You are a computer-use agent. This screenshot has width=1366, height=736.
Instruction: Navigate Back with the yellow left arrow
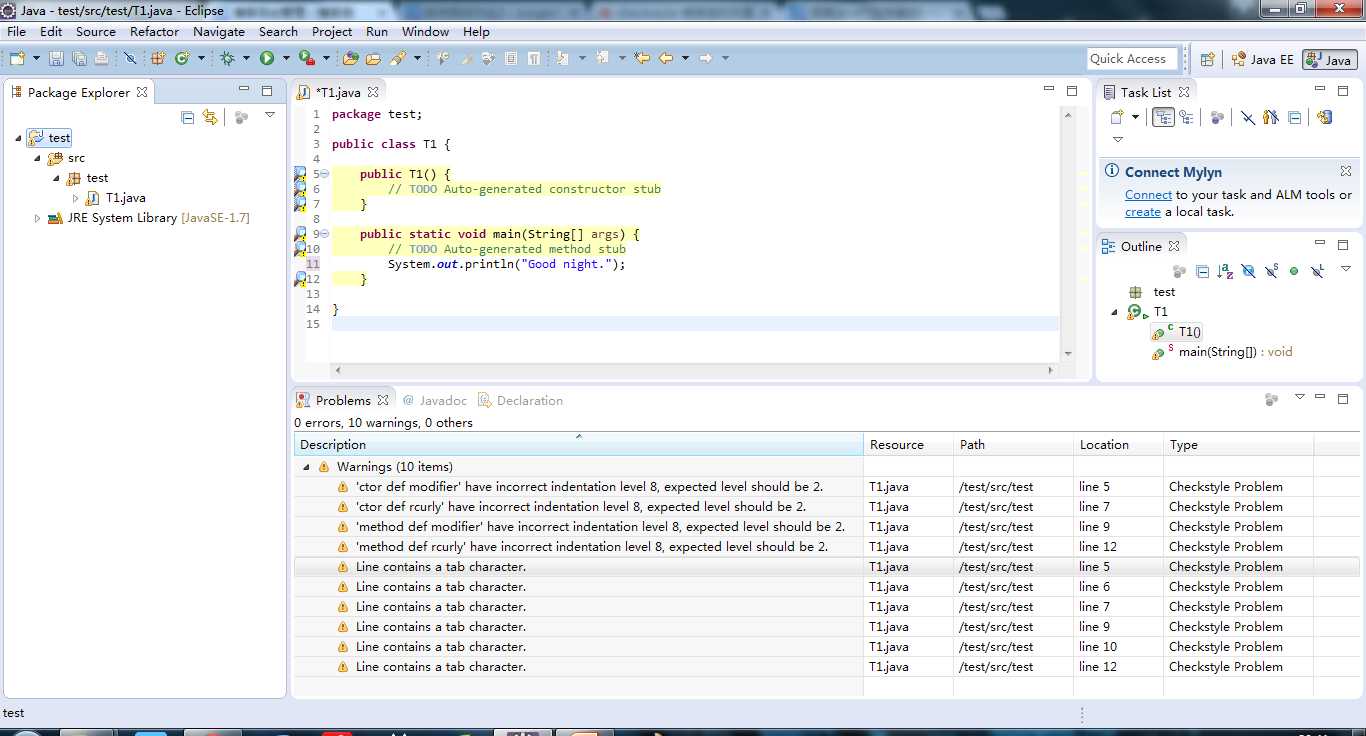pos(666,59)
